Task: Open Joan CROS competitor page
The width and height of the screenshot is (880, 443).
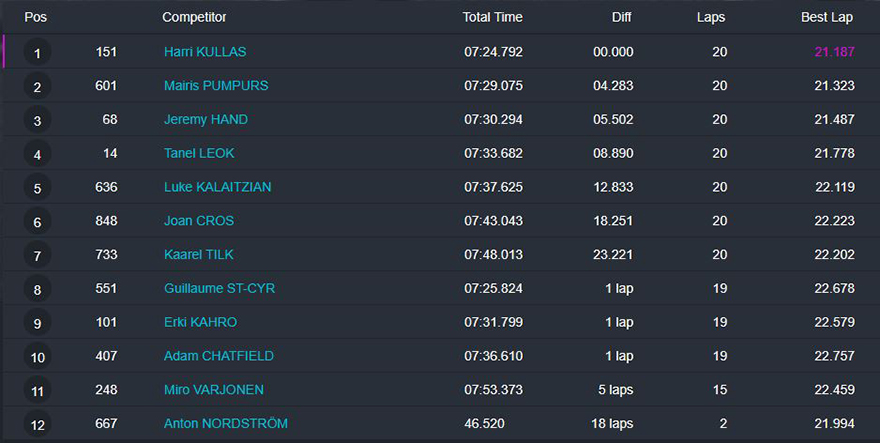Action: pyautogui.click(x=198, y=221)
